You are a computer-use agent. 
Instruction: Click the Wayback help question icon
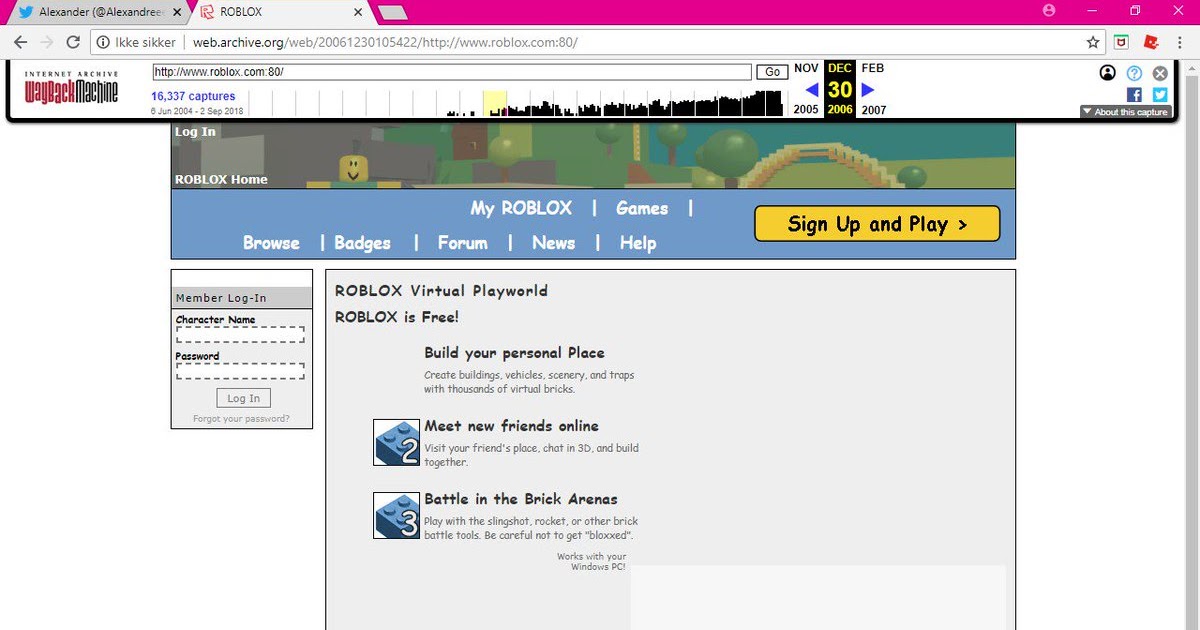1134,73
